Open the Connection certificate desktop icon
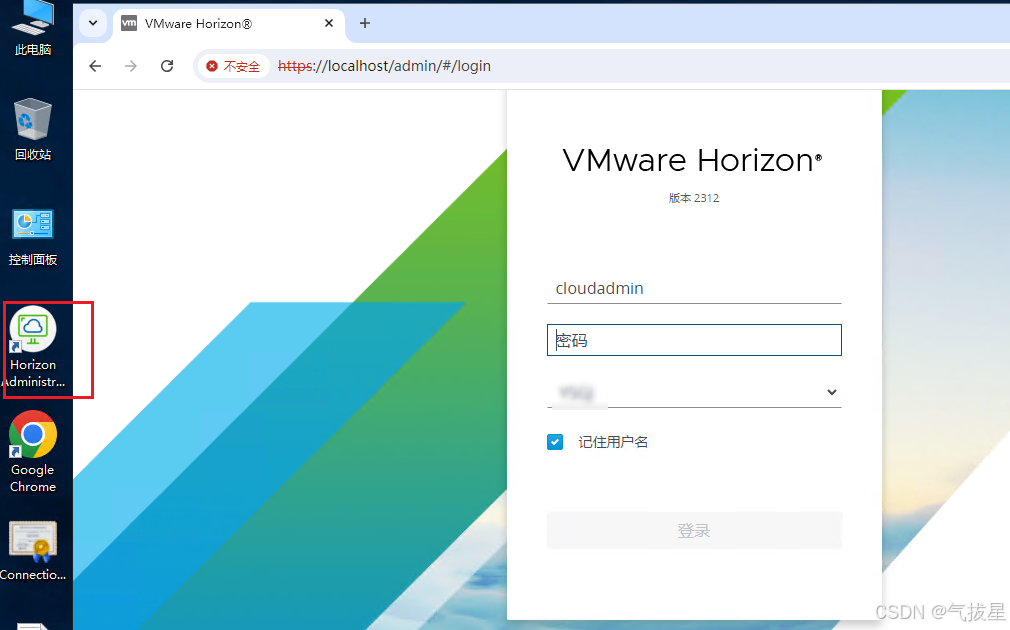Viewport: 1010px width, 630px height. point(33,551)
